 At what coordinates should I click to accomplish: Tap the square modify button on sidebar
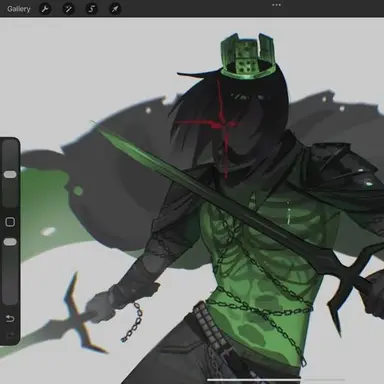pyautogui.click(x=10, y=222)
